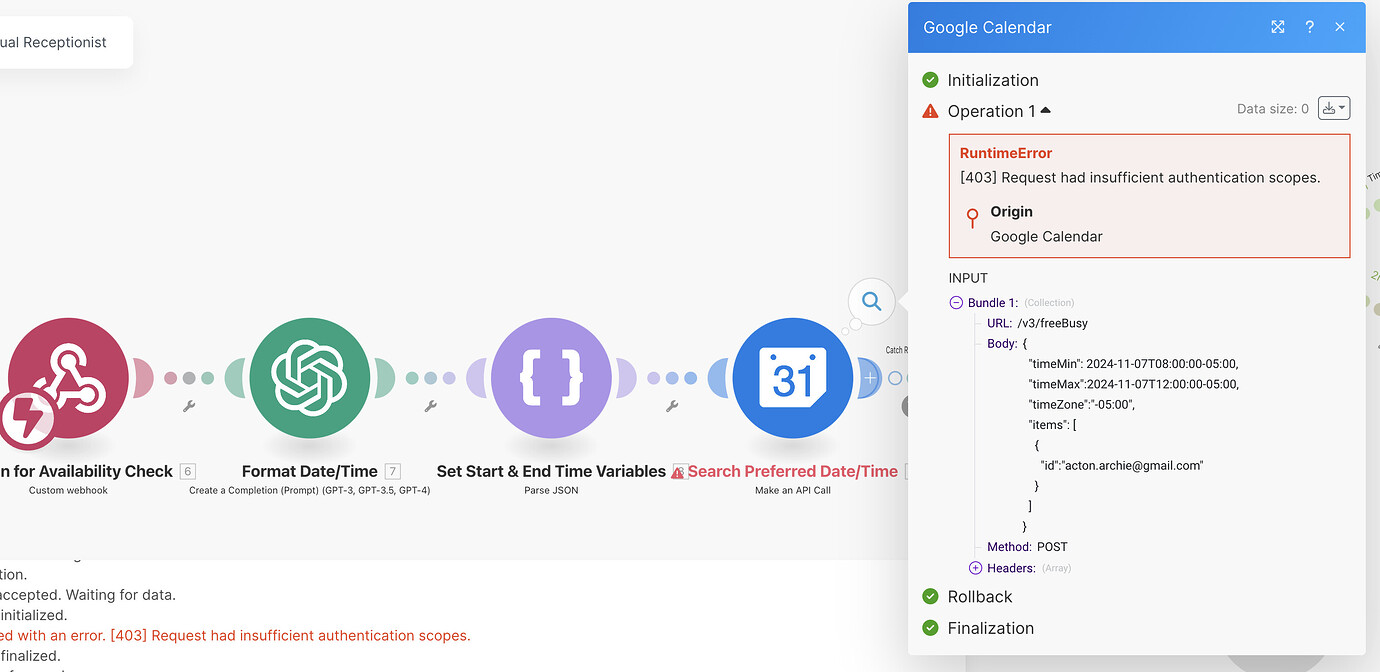Open the OpenAI Format Date/Time module
1380x672 pixels.
click(310, 380)
